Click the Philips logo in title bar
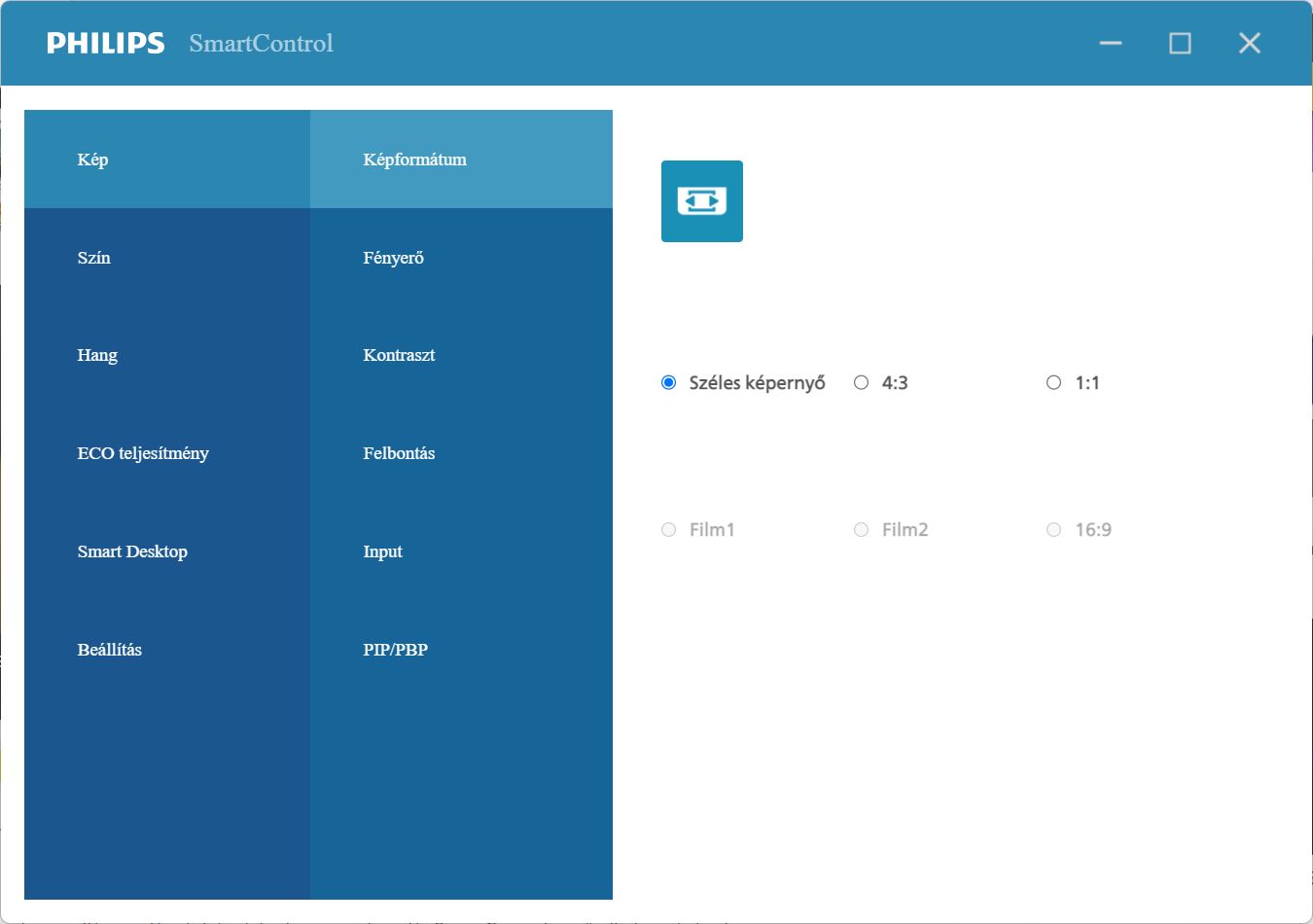This screenshot has height=924, width=1313. pyautogui.click(x=106, y=43)
